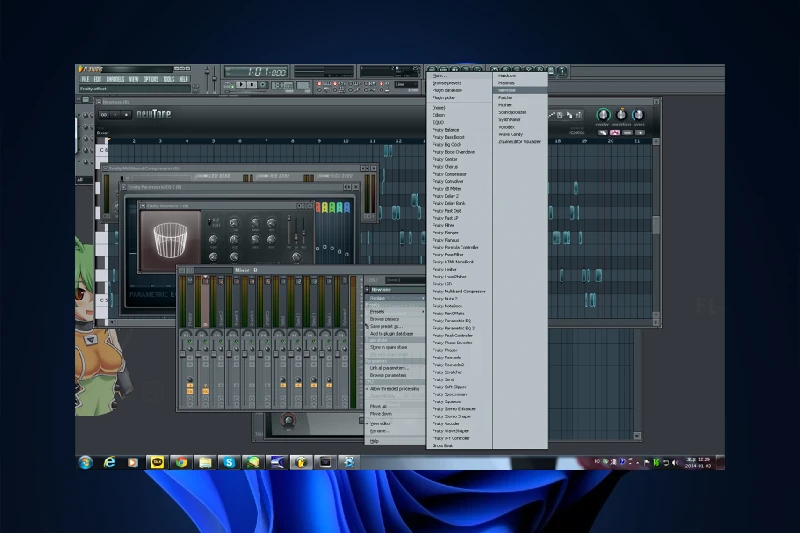Image resolution: width=800 pixels, height=533 pixels.
Task: Open the FILE menu
Action: pyautogui.click(x=85, y=79)
